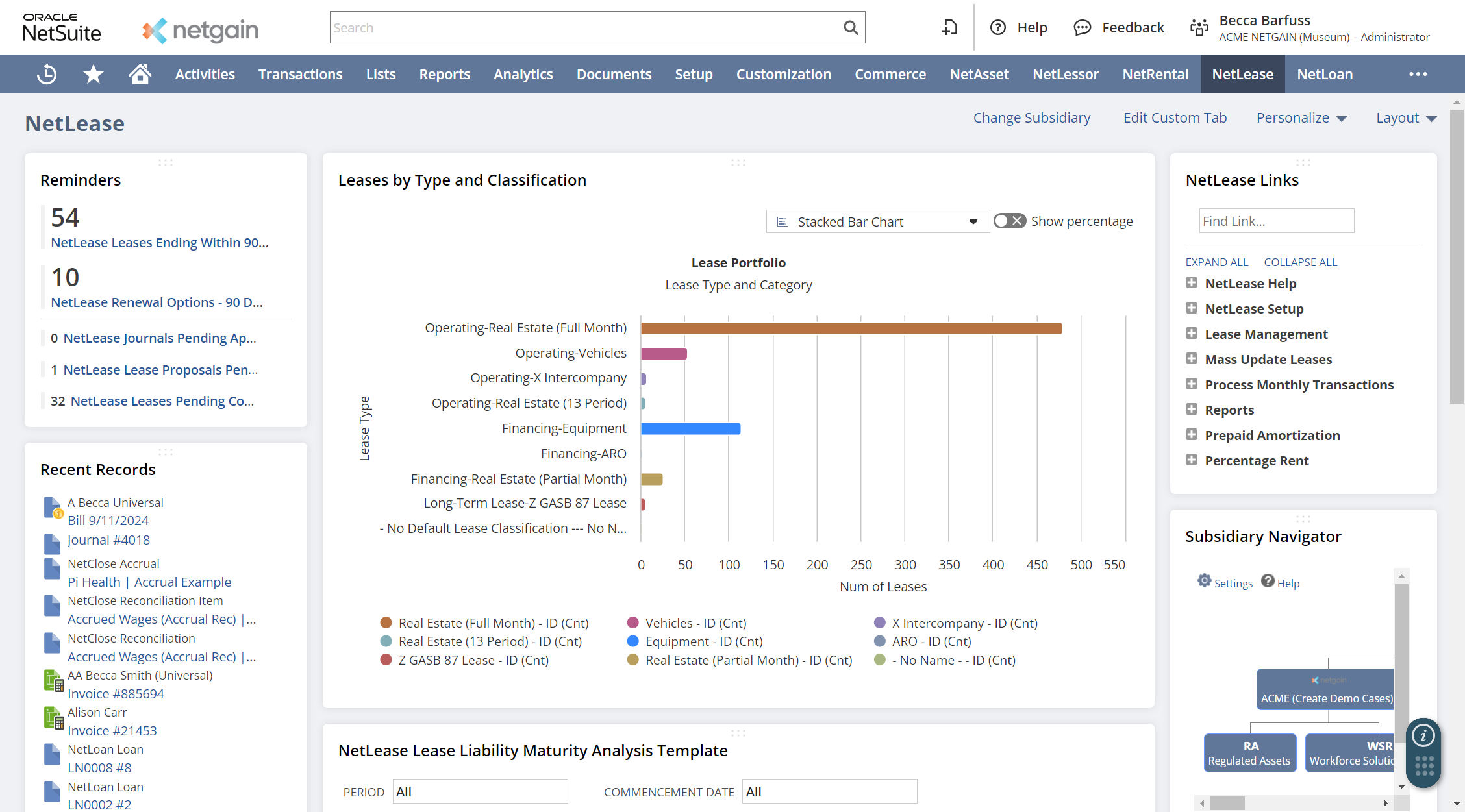
Task: Open the Shortcuts star icon
Action: [x=94, y=74]
